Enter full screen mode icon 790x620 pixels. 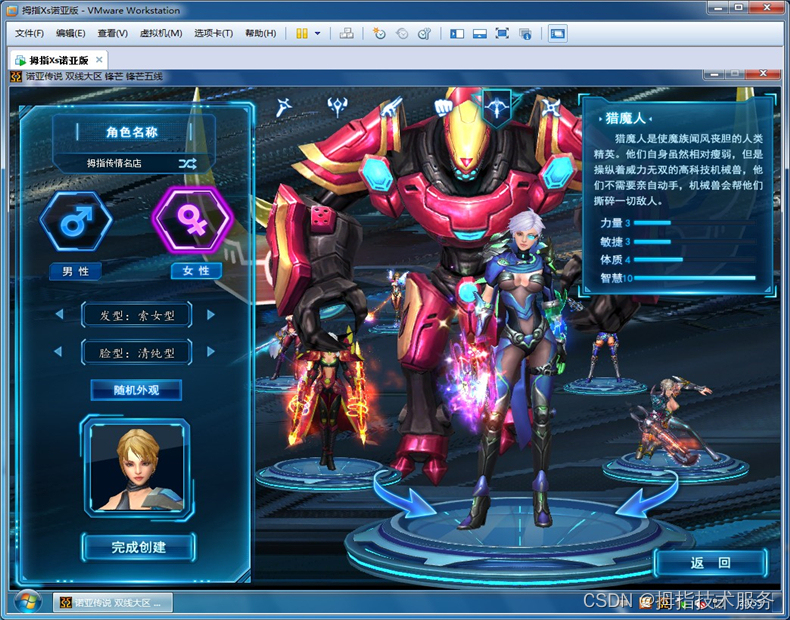coord(502,34)
